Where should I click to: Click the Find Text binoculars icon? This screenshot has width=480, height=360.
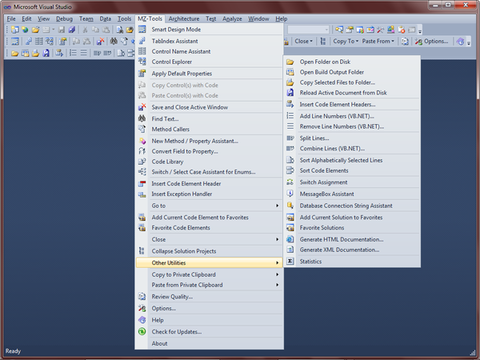(142, 119)
